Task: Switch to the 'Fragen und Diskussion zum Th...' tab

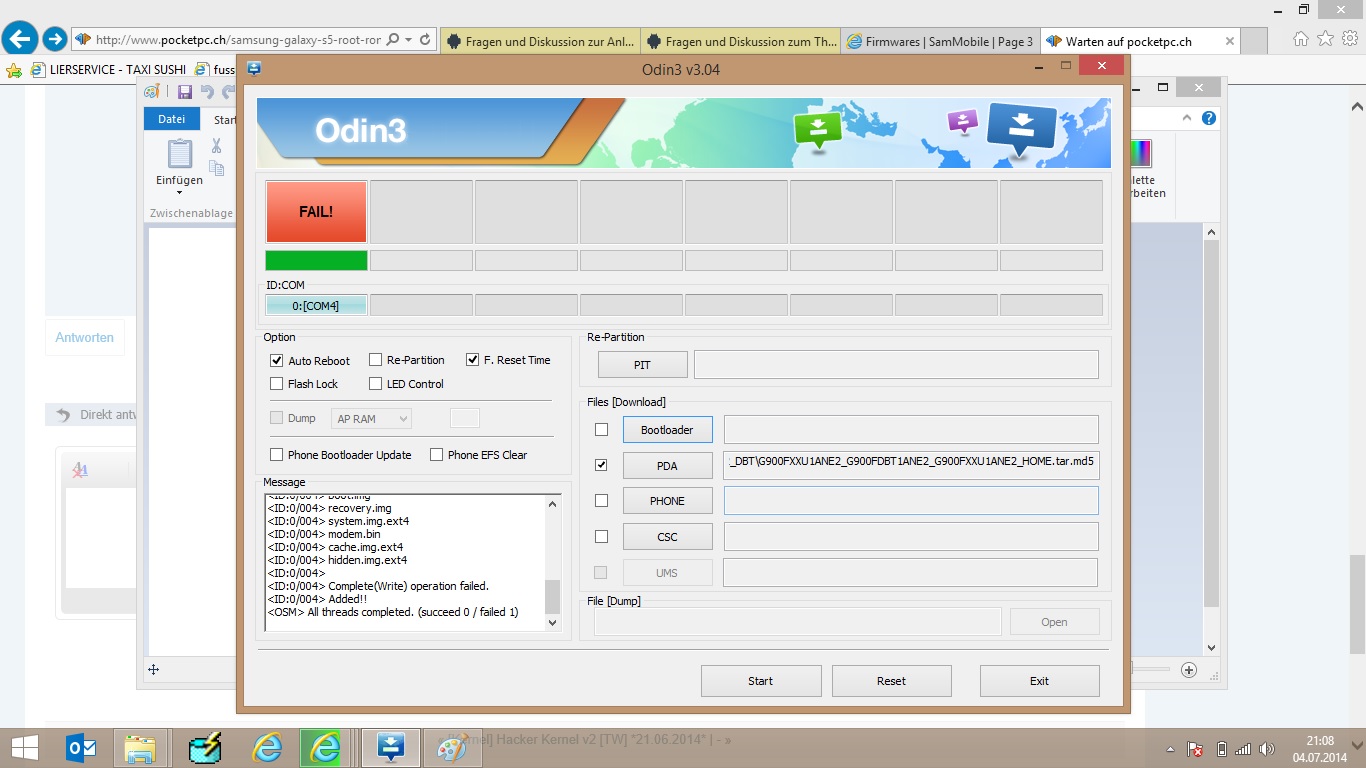Action: (x=741, y=41)
